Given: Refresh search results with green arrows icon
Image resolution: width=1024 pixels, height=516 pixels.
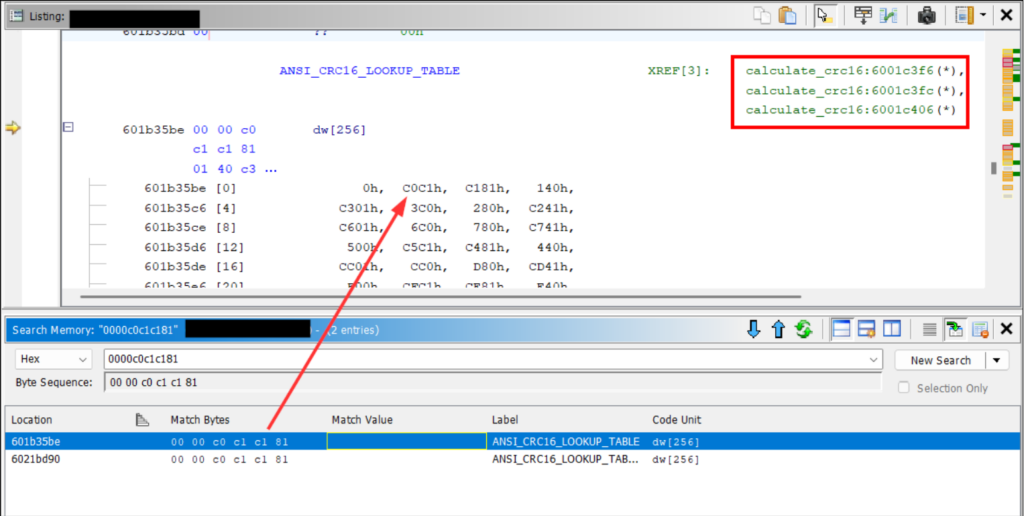Looking at the screenshot, I should pos(803,329).
